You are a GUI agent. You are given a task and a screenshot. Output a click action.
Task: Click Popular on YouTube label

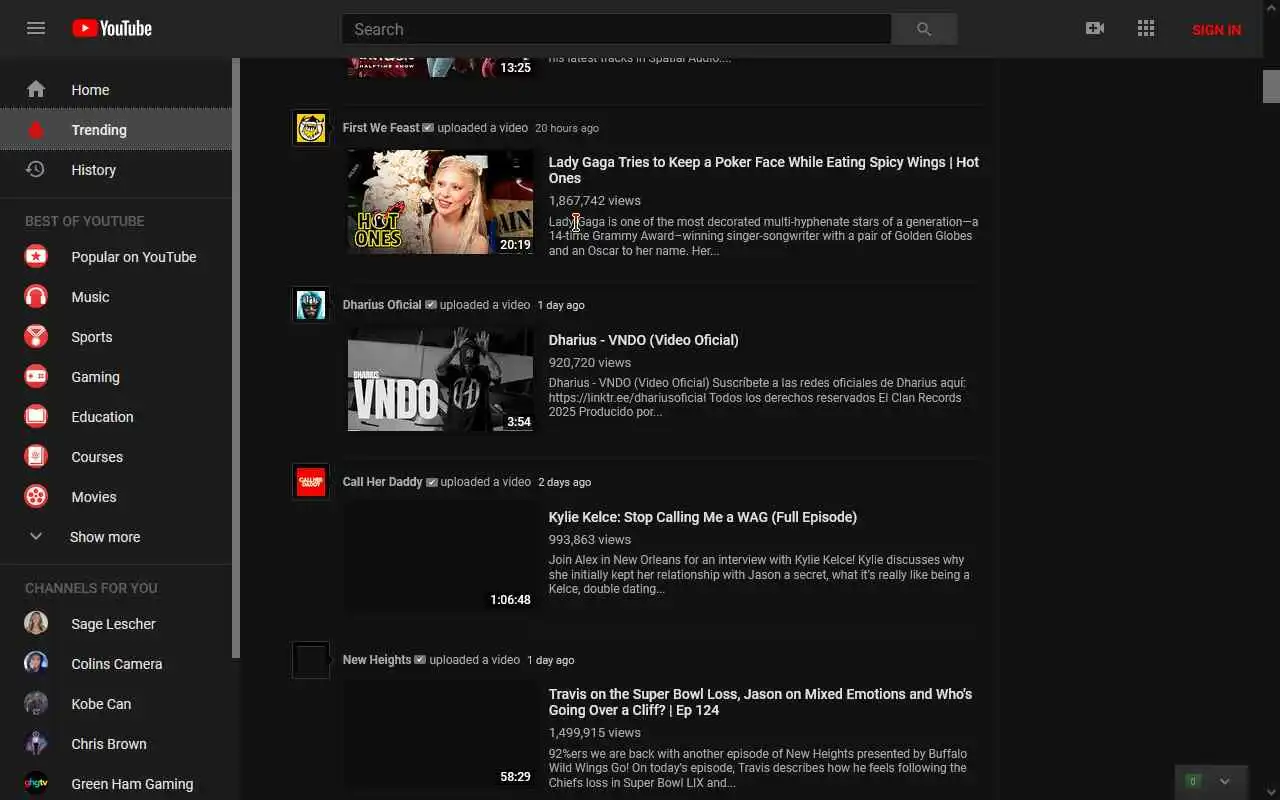[134, 257]
